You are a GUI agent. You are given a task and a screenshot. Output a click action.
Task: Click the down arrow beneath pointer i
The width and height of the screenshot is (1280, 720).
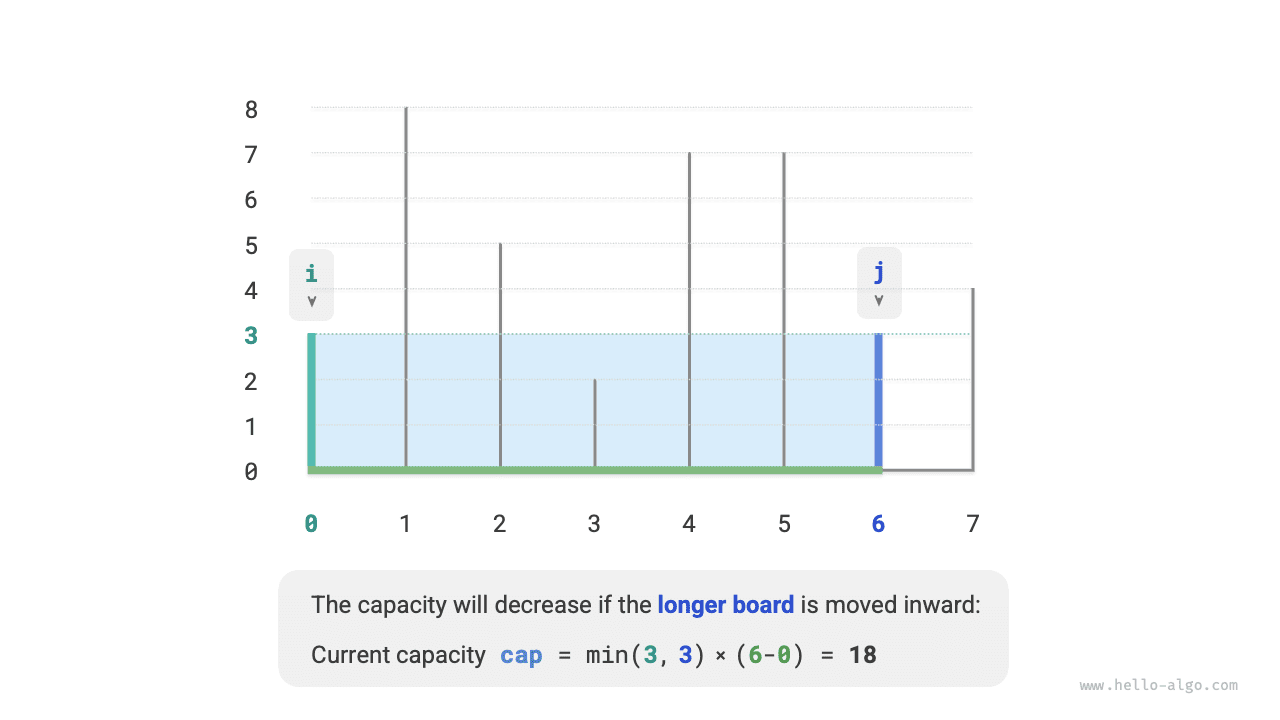point(311,301)
